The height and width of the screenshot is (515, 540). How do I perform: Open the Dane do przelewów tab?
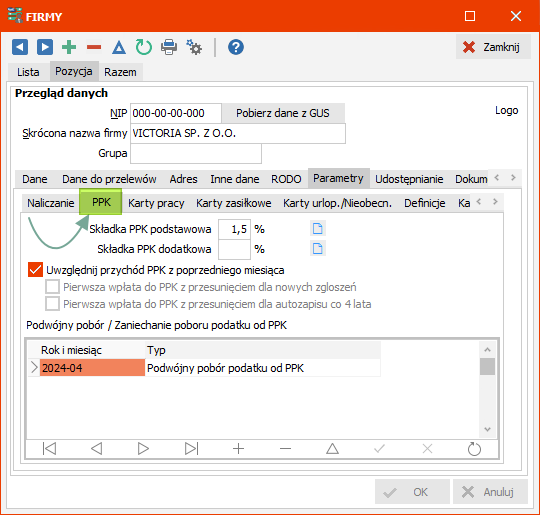pos(109,179)
